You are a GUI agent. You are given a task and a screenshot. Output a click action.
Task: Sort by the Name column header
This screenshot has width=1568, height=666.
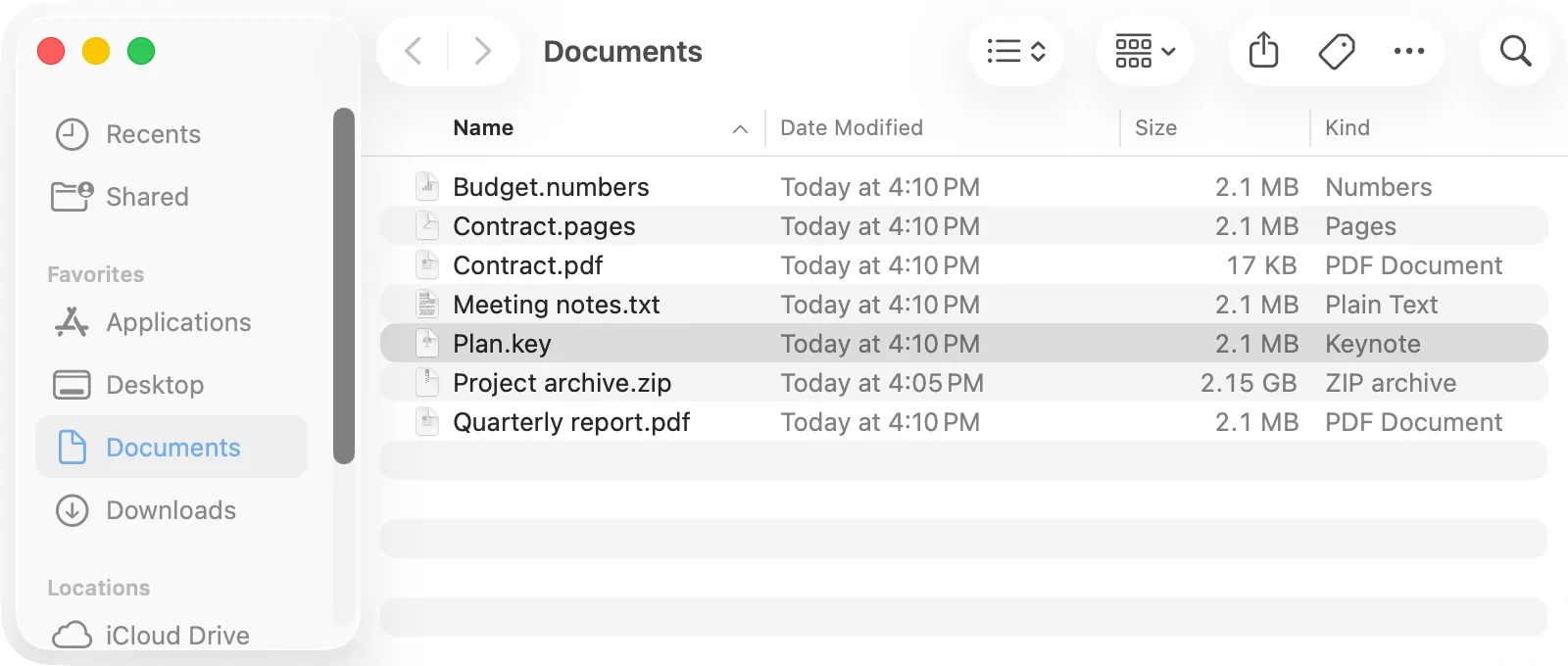tap(483, 127)
